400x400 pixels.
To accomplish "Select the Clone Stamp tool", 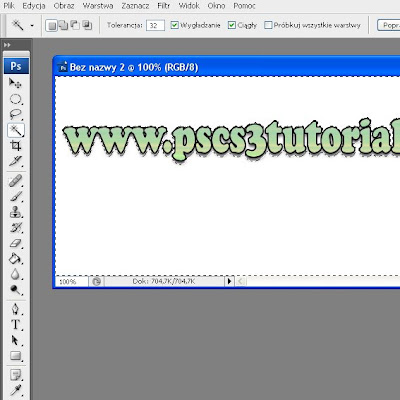I will pos(15,212).
